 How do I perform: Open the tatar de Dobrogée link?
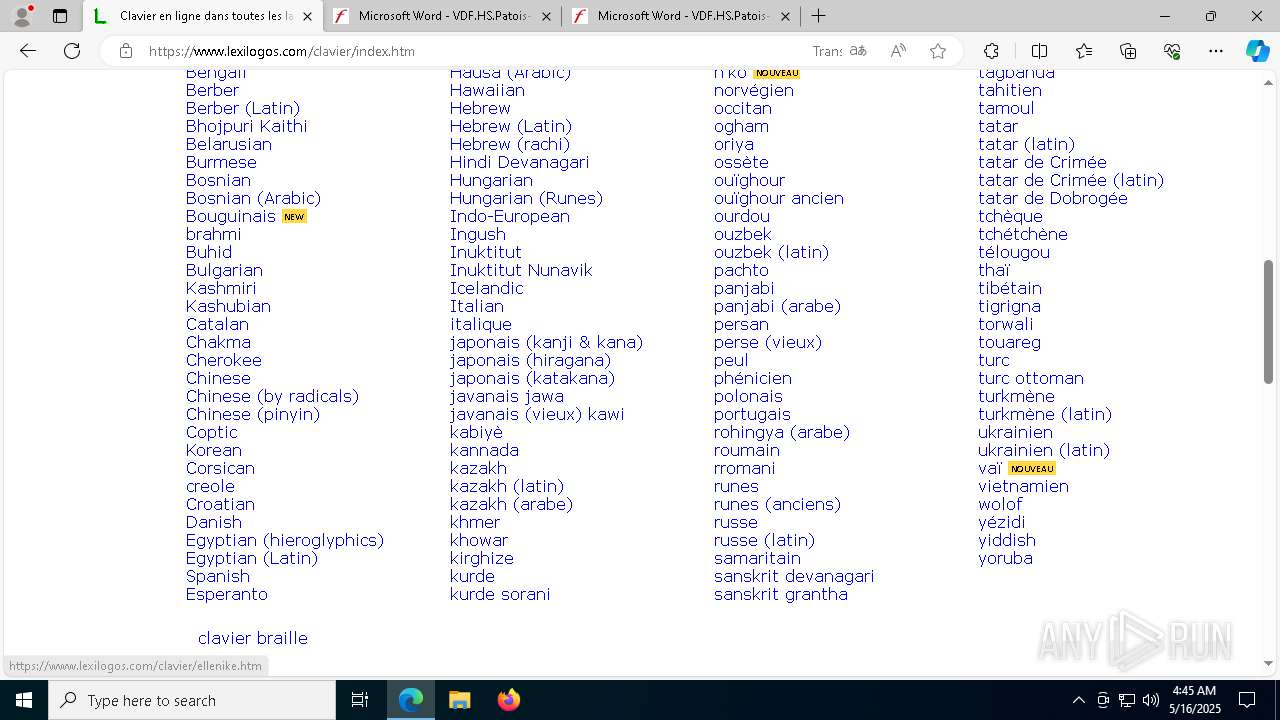(x=1053, y=198)
